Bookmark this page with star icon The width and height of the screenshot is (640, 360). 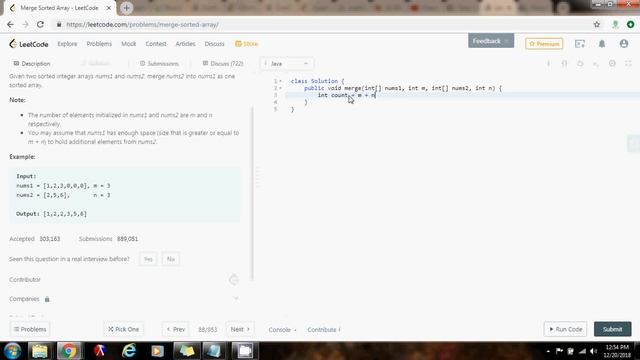597,24
